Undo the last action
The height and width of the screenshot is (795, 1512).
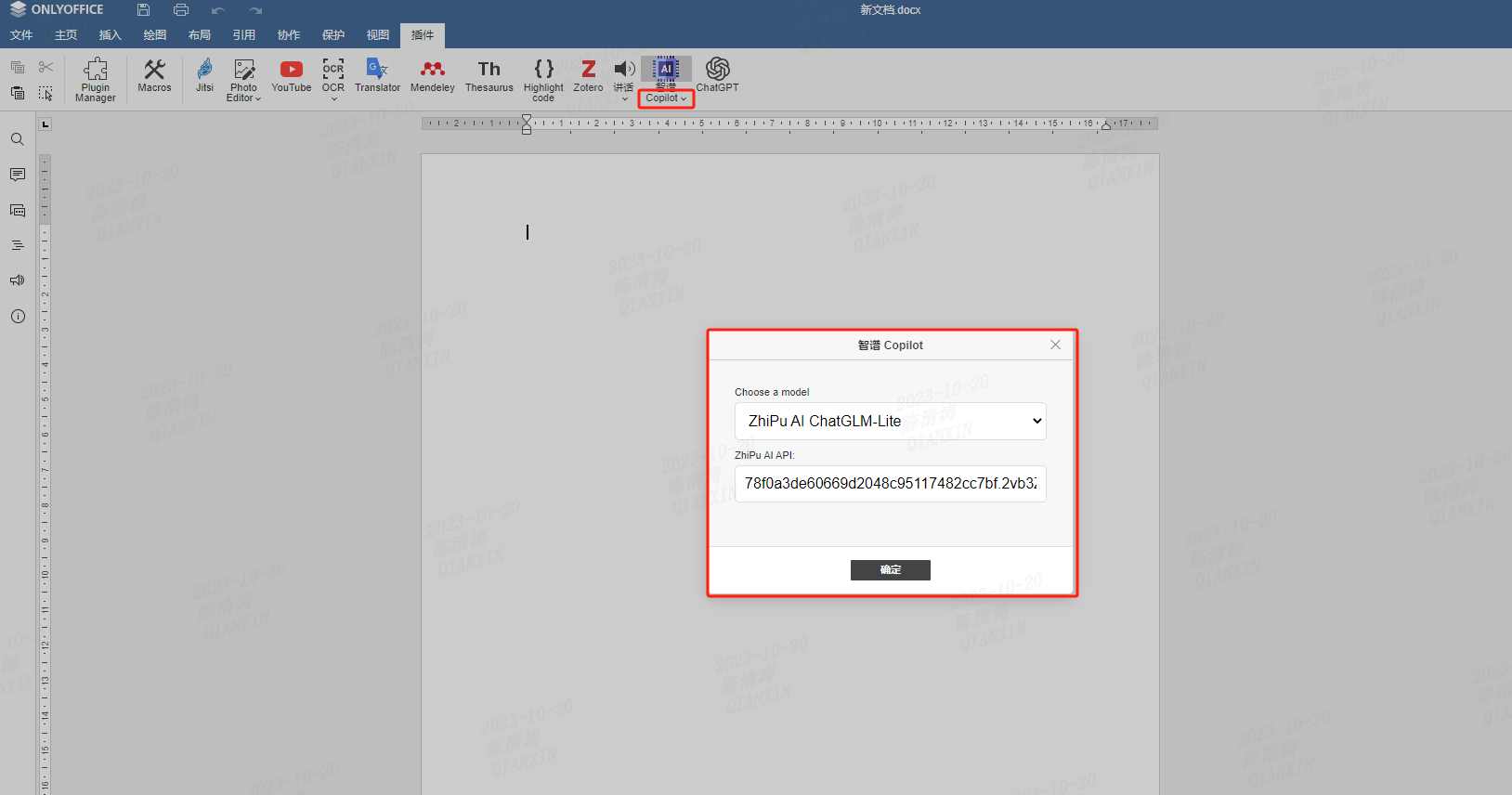pyautogui.click(x=218, y=10)
